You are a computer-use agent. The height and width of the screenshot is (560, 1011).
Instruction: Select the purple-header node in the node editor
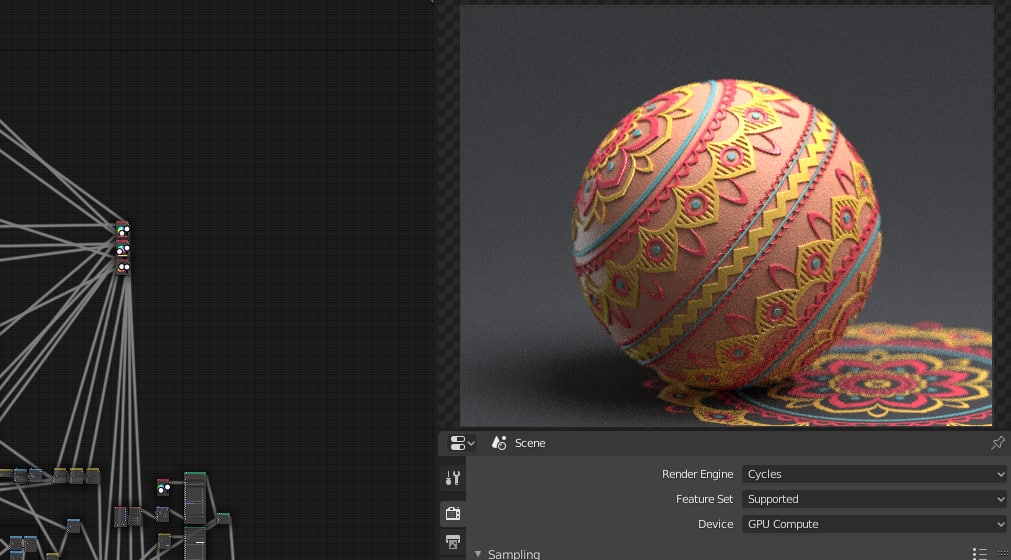(x=162, y=514)
